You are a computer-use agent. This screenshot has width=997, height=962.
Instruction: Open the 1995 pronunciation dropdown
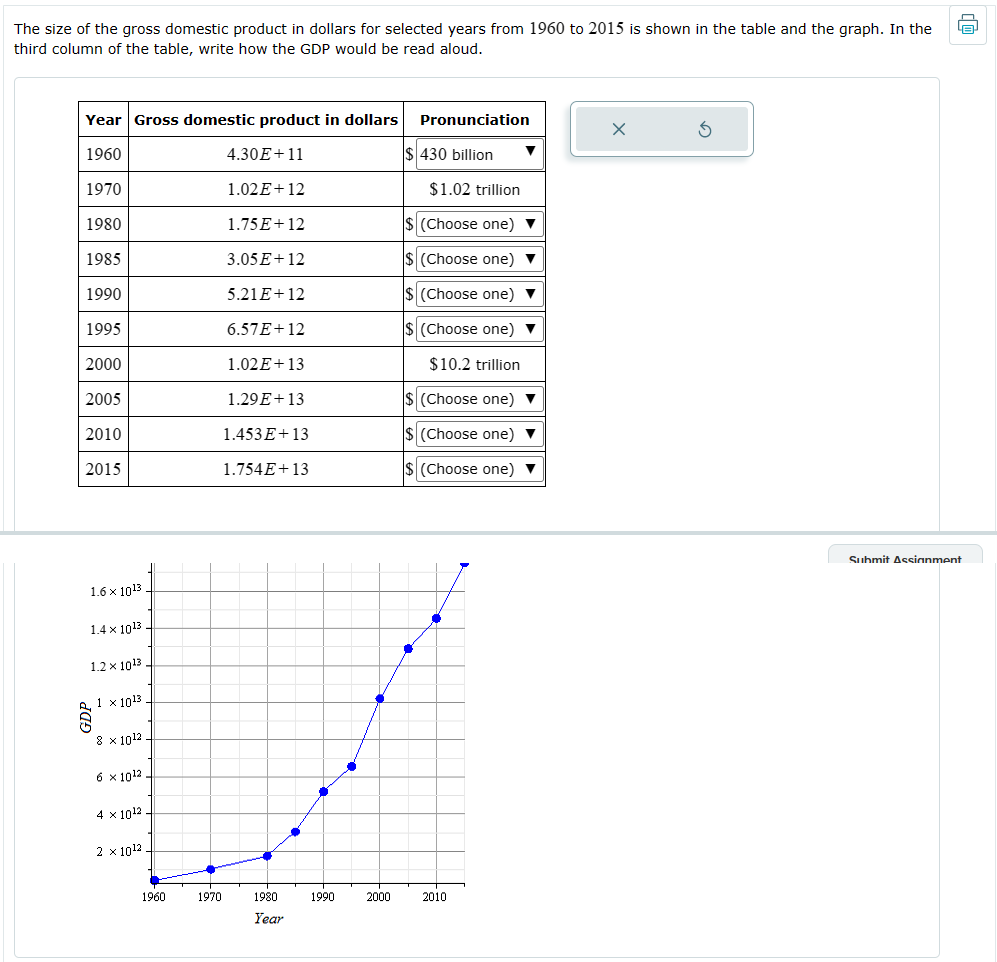[x=480, y=329]
